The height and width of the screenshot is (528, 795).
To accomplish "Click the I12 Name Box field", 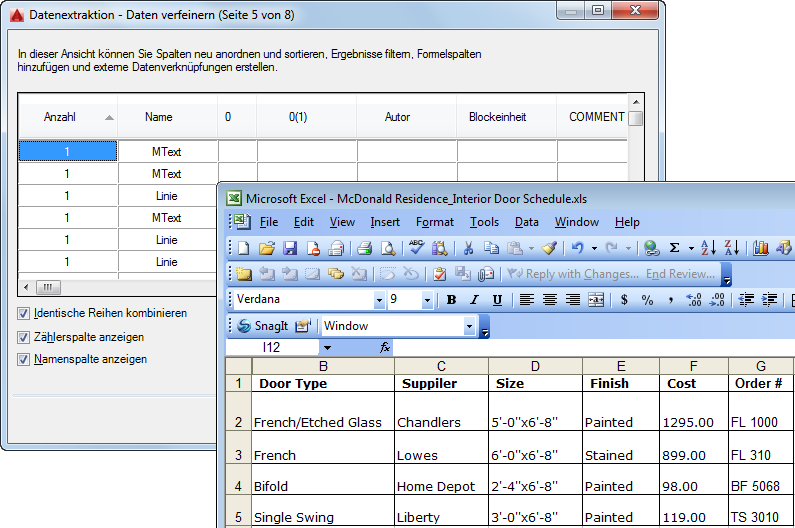I will (x=272, y=347).
